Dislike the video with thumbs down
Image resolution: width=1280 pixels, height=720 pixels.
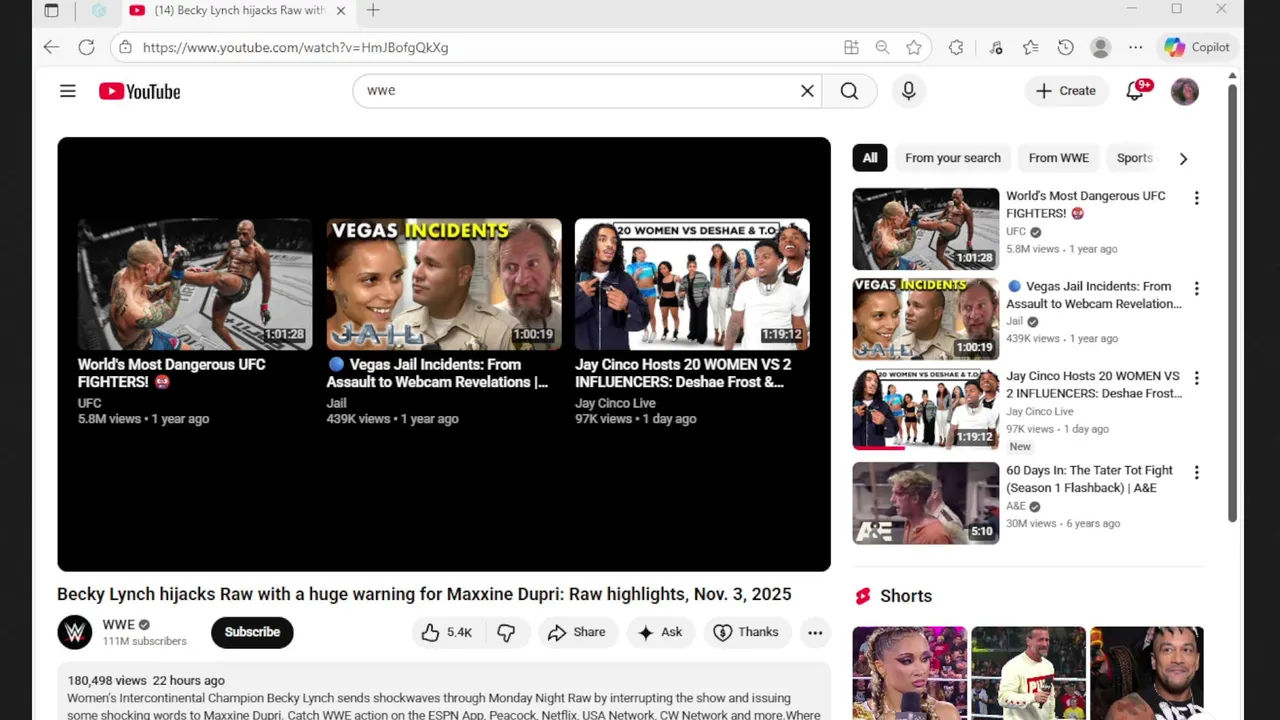point(506,632)
